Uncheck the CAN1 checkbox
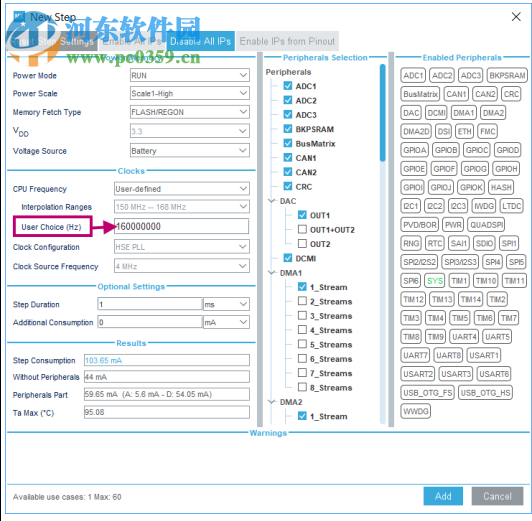 pos(288,158)
